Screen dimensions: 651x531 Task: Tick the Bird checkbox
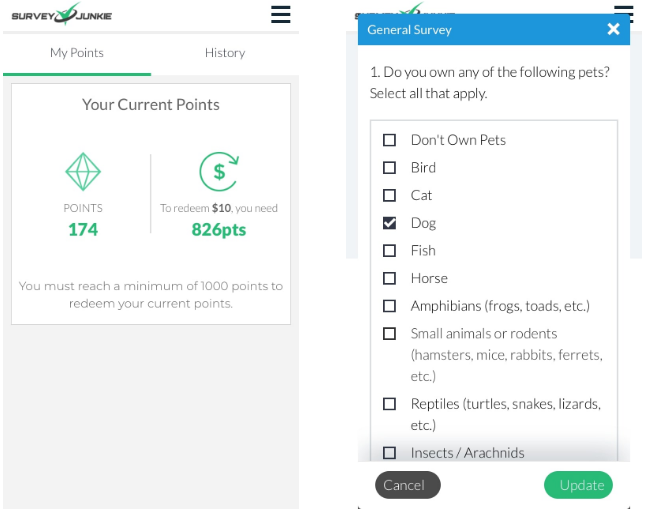click(389, 168)
